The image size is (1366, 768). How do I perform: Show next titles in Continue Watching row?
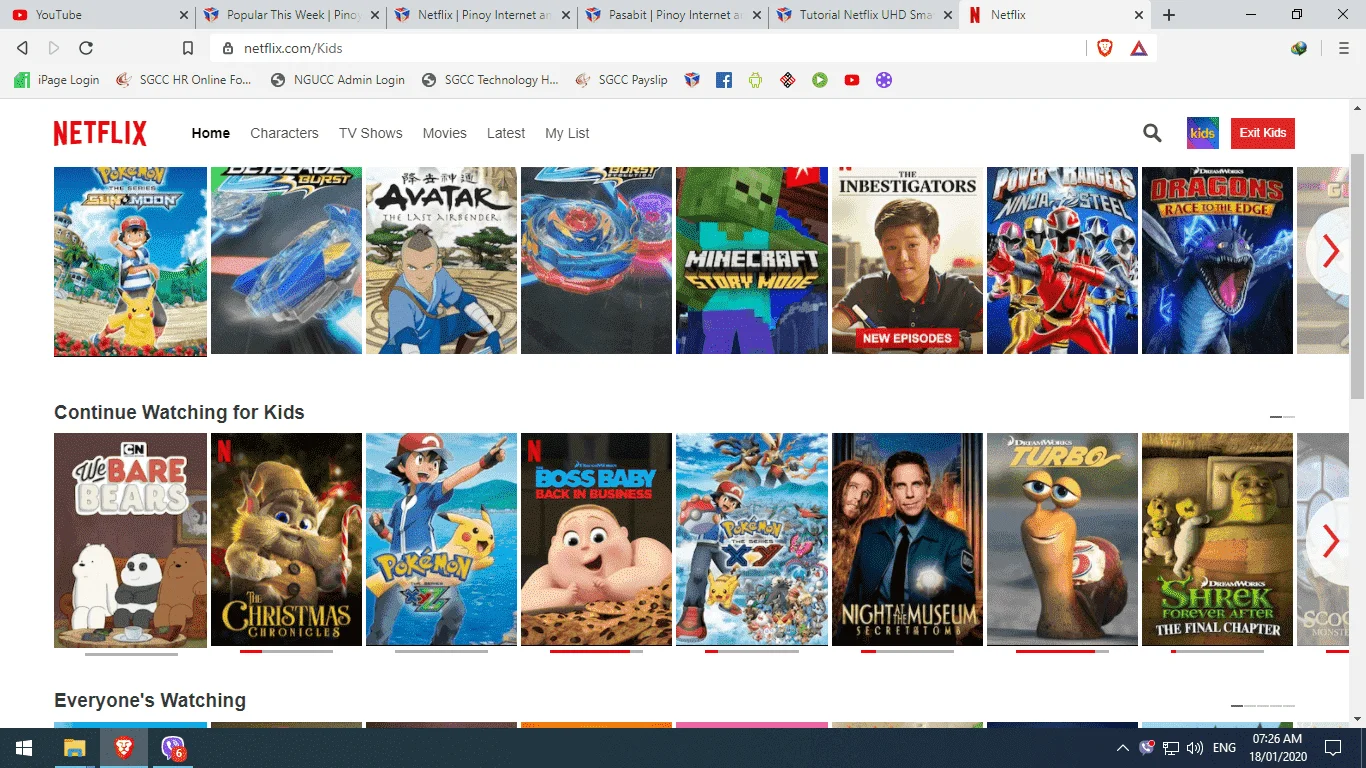pyautogui.click(x=1330, y=541)
